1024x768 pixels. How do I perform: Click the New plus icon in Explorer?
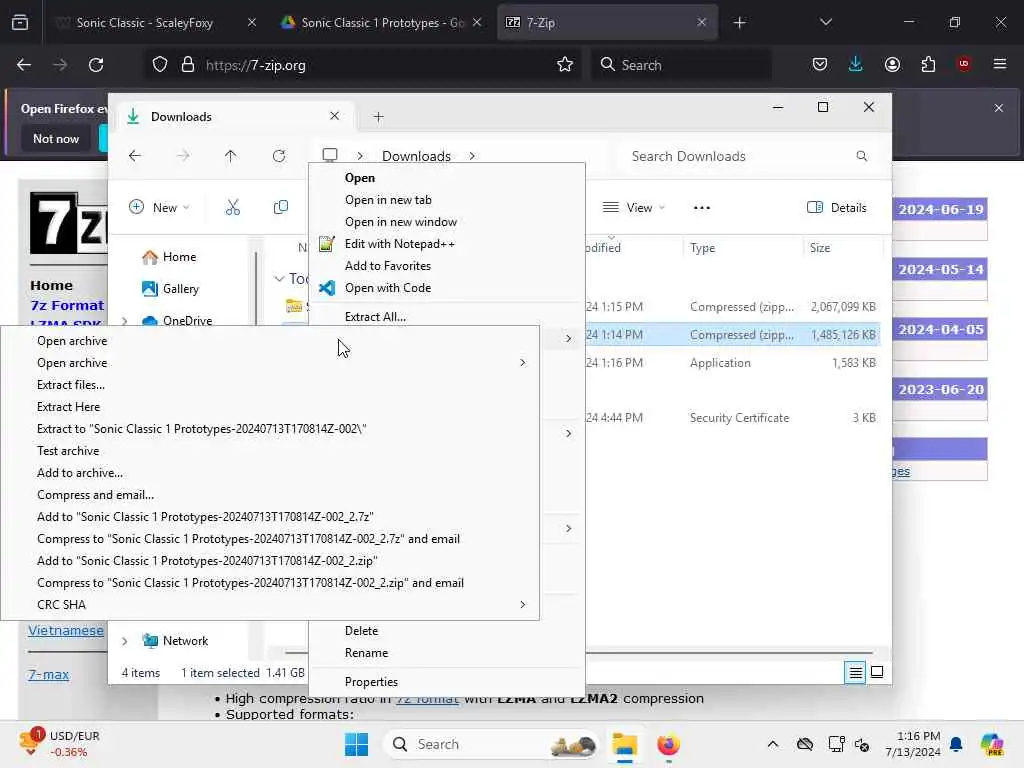(136, 207)
